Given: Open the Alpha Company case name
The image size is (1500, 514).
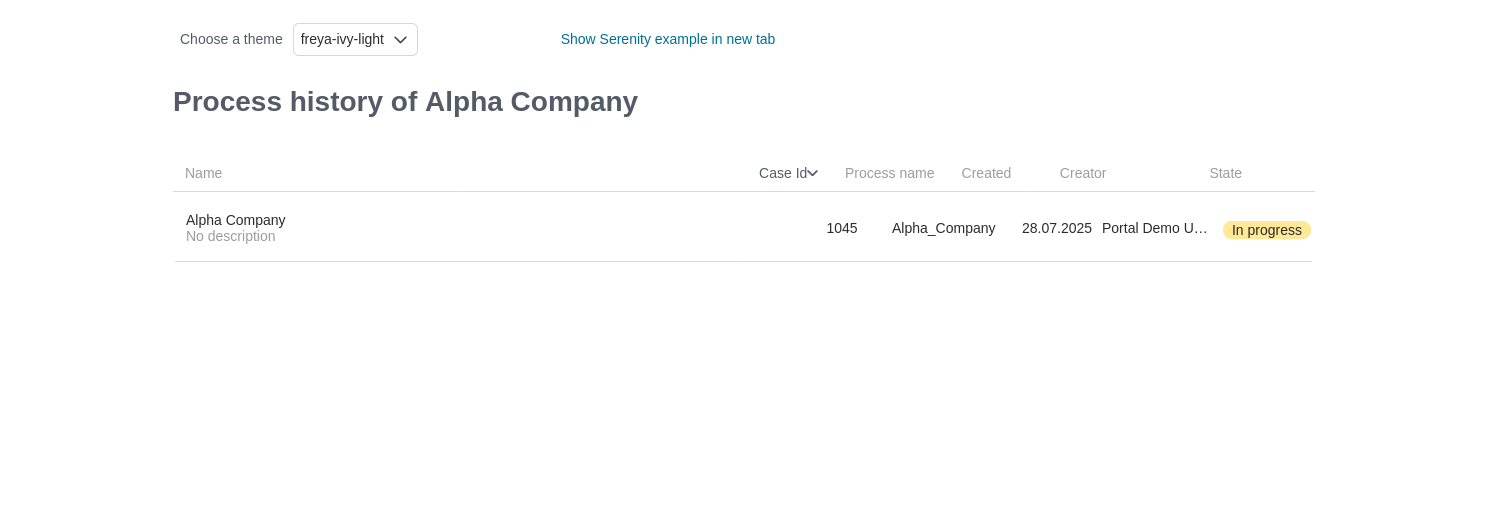Looking at the screenshot, I should tap(235, 220).
